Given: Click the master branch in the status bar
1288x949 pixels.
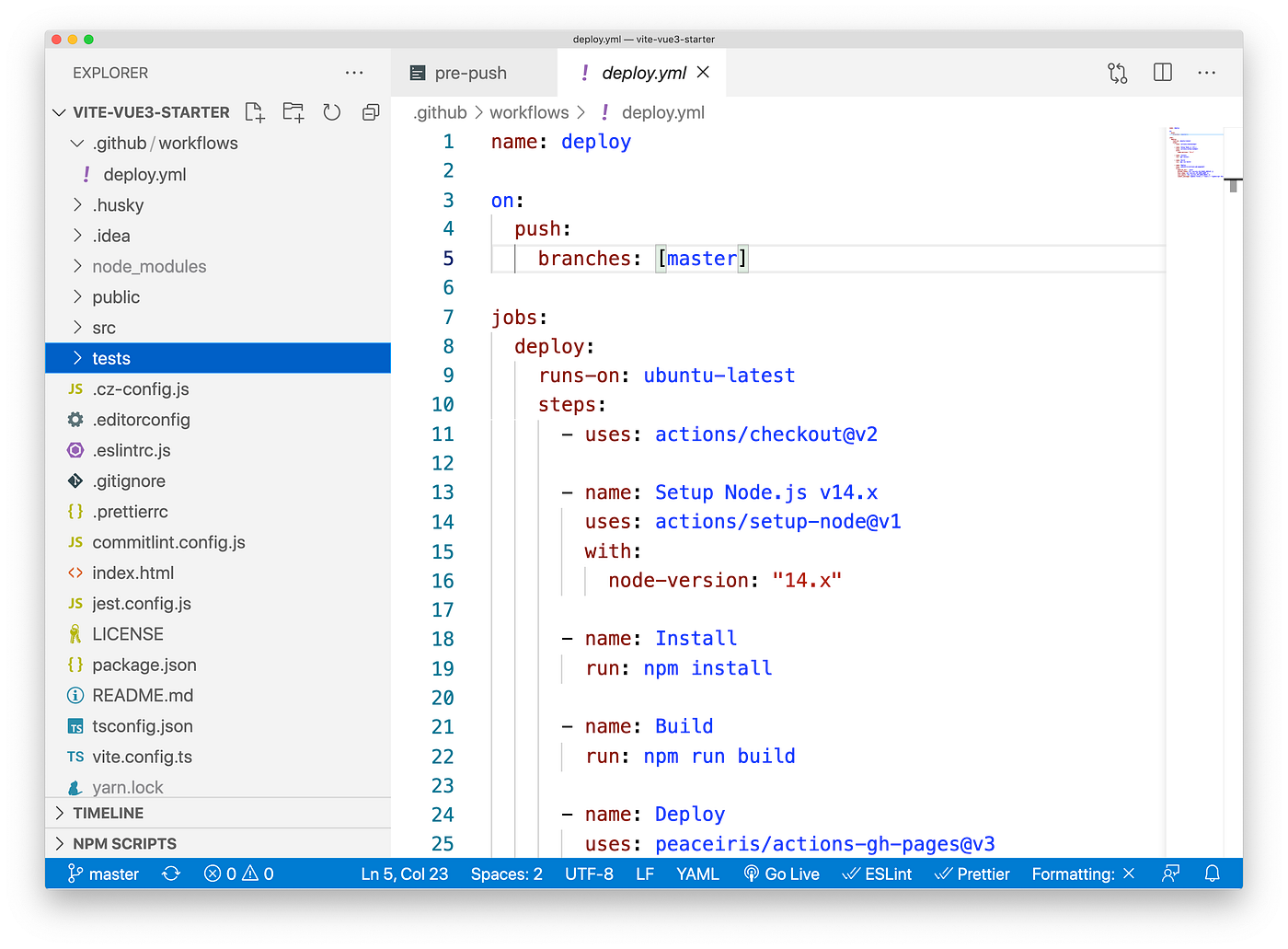Looking at the screenshot, I should (103, 873).
